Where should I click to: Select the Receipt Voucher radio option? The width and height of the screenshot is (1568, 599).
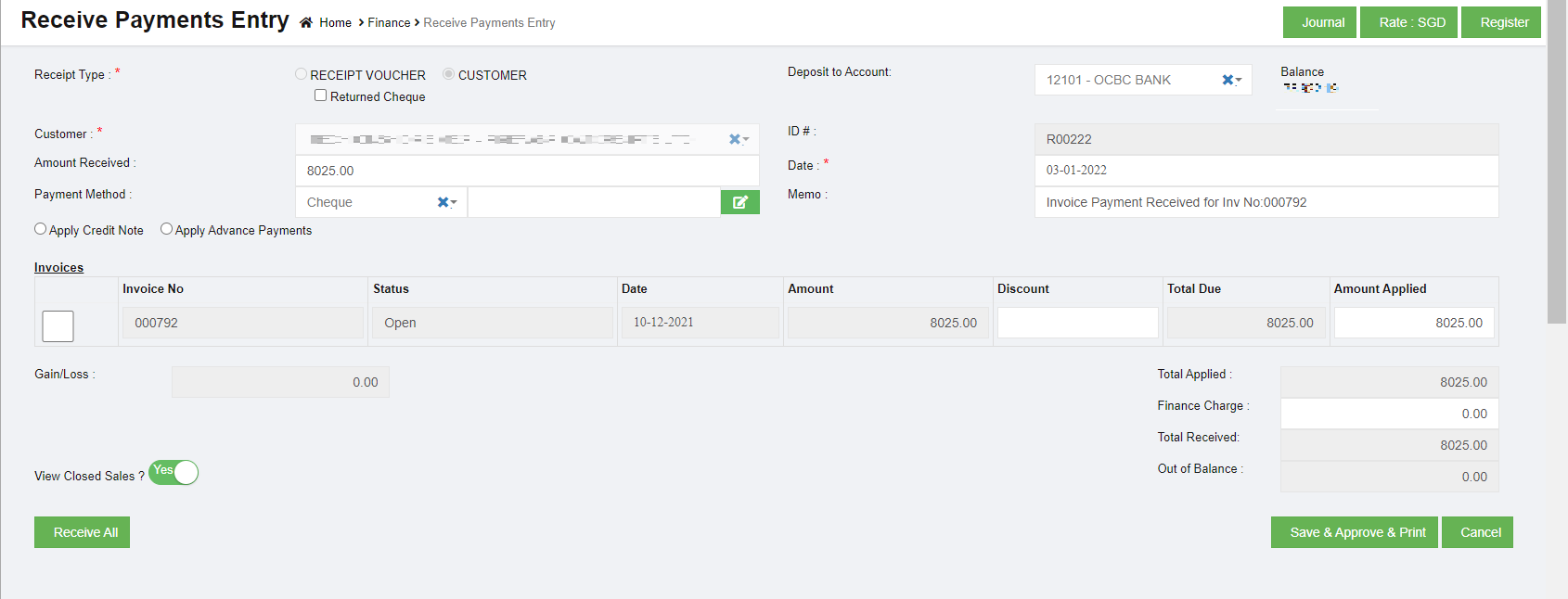[x=301, y=74]
